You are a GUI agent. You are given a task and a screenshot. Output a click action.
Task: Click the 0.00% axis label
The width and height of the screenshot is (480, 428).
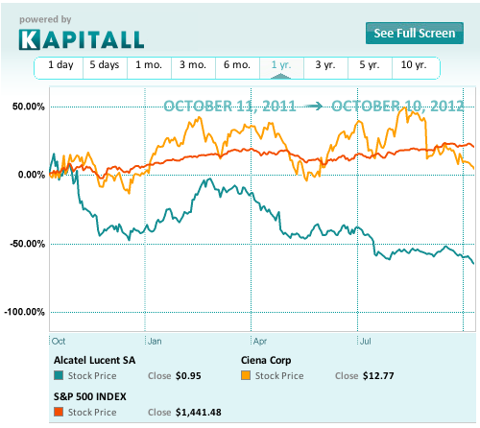[31, 175]
